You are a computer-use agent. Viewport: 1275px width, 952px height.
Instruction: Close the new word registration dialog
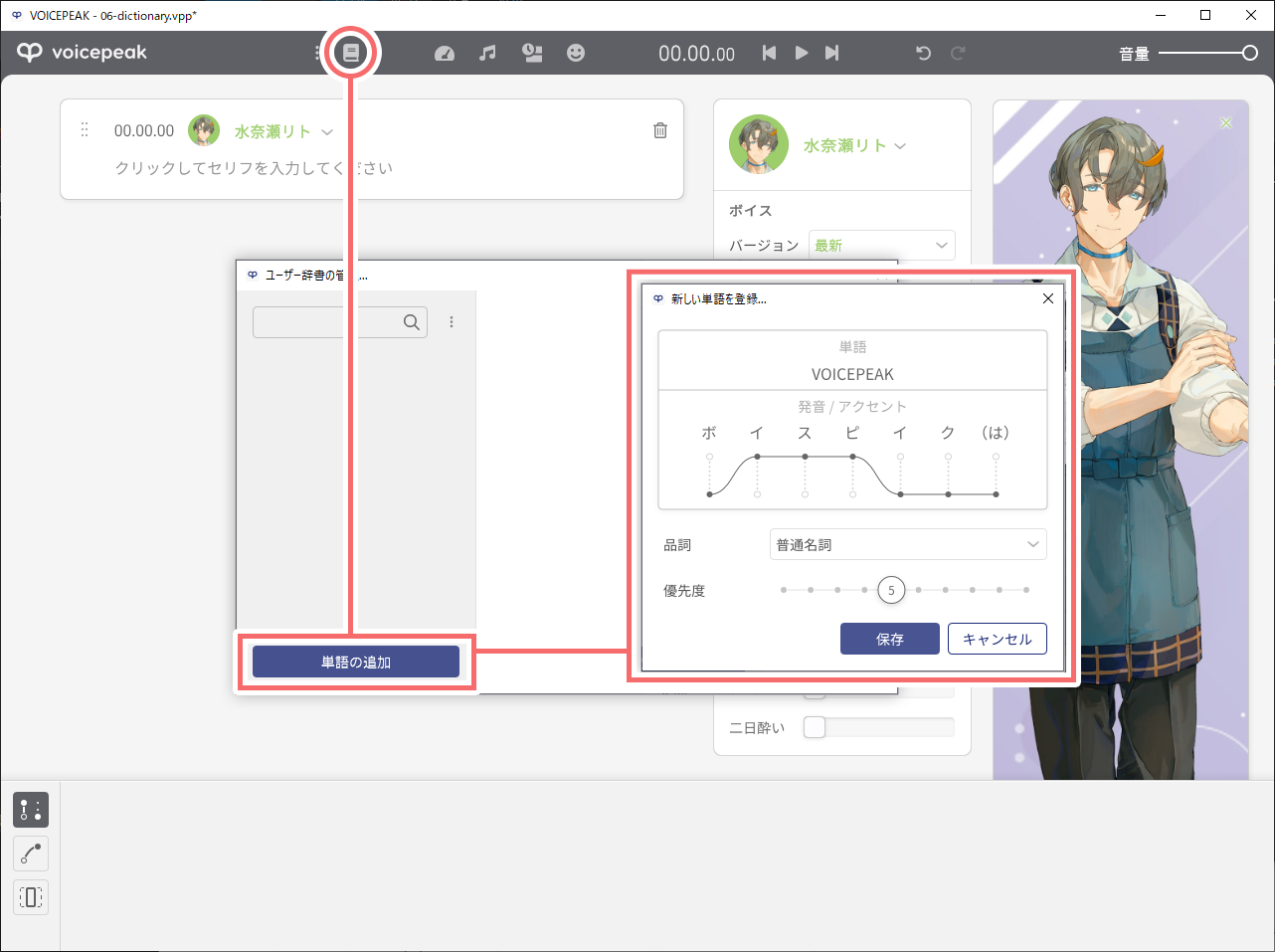click(x=1047, y=298)
